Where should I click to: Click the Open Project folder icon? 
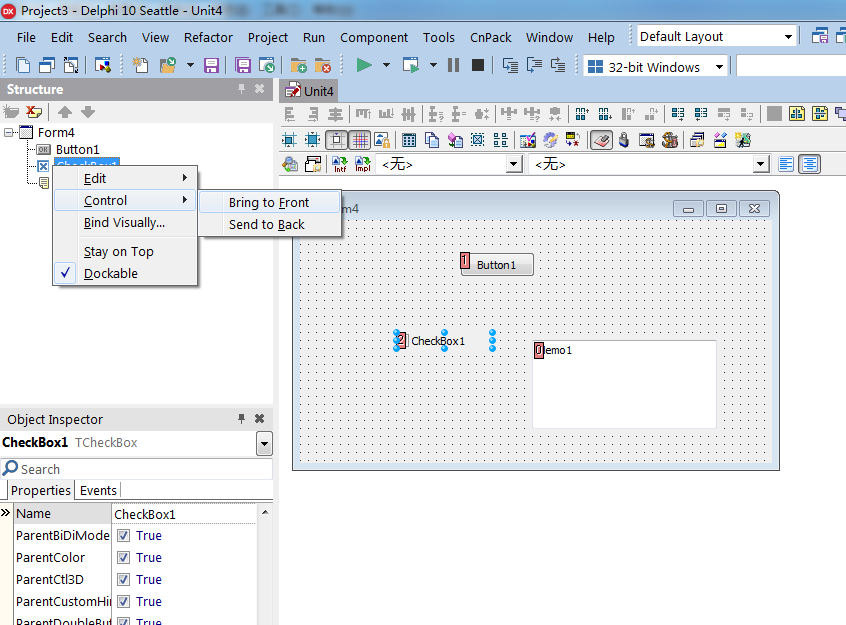tap(168, 65)
